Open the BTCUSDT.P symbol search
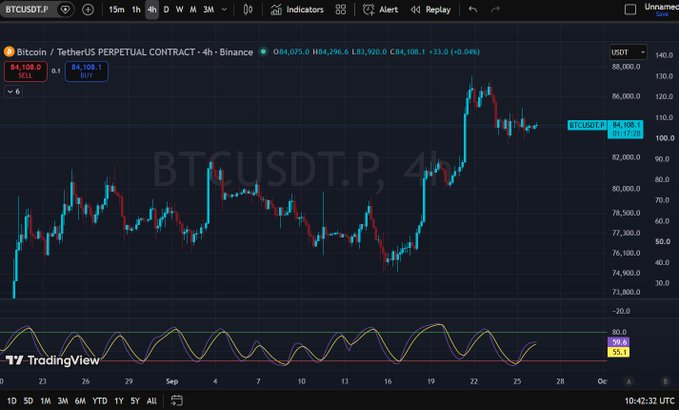 27,9
